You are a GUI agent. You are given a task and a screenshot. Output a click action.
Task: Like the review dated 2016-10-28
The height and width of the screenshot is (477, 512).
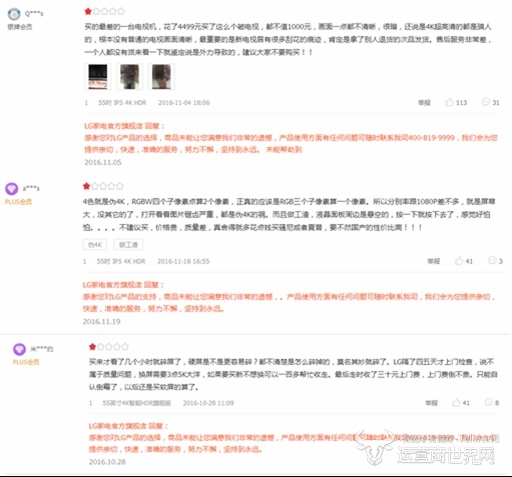(x=461, y=403)
